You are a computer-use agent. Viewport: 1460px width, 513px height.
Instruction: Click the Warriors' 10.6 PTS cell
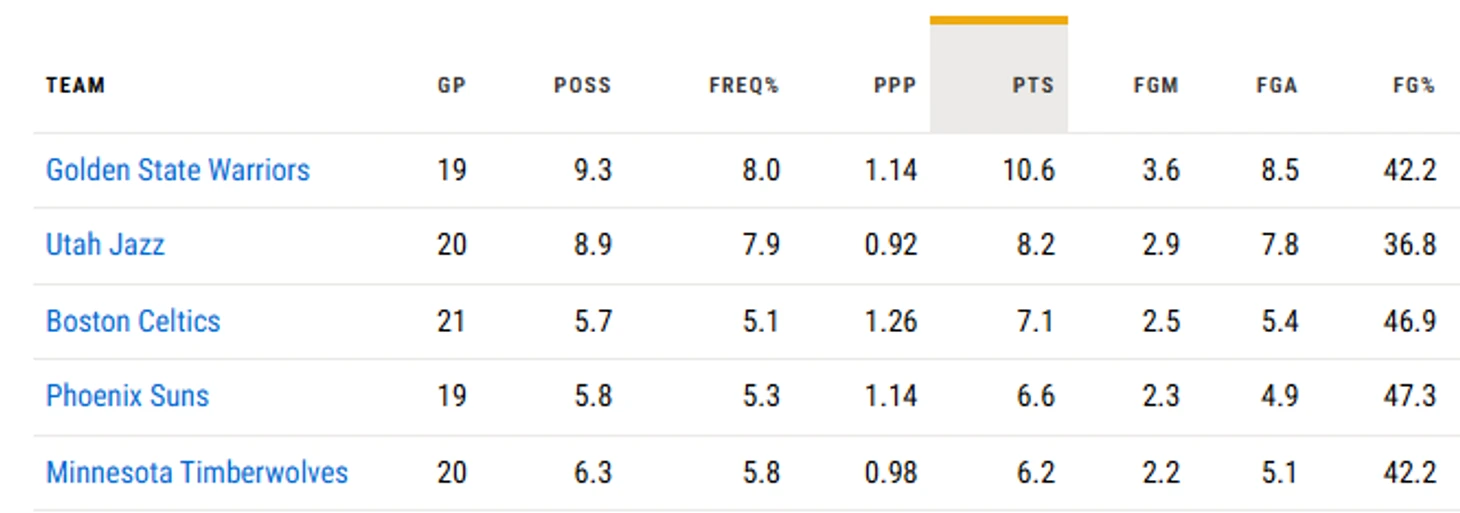pyautogui.click(x=1029, y=170)
